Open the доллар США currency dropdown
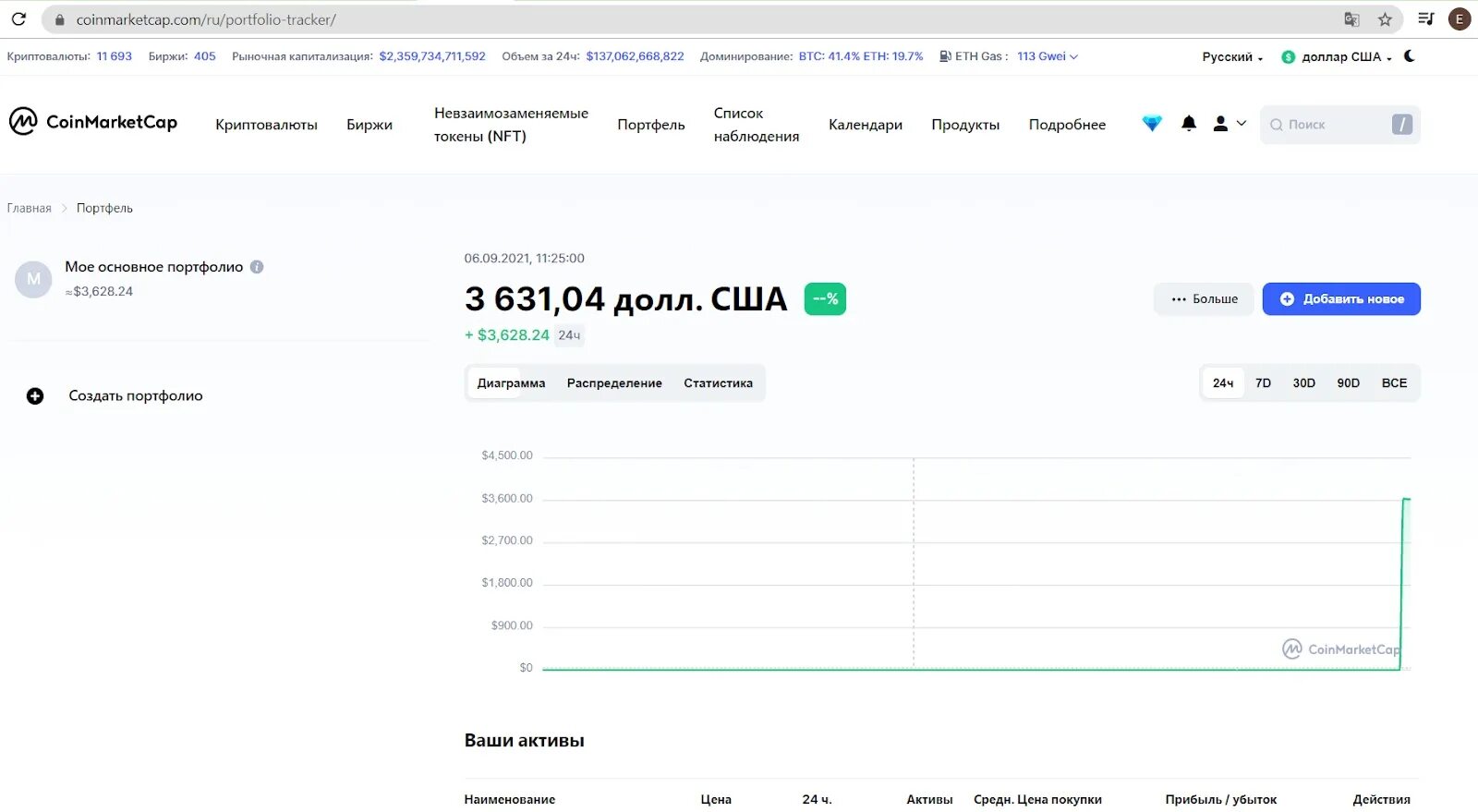The image size is (1478, 812). pos(1347,57)
